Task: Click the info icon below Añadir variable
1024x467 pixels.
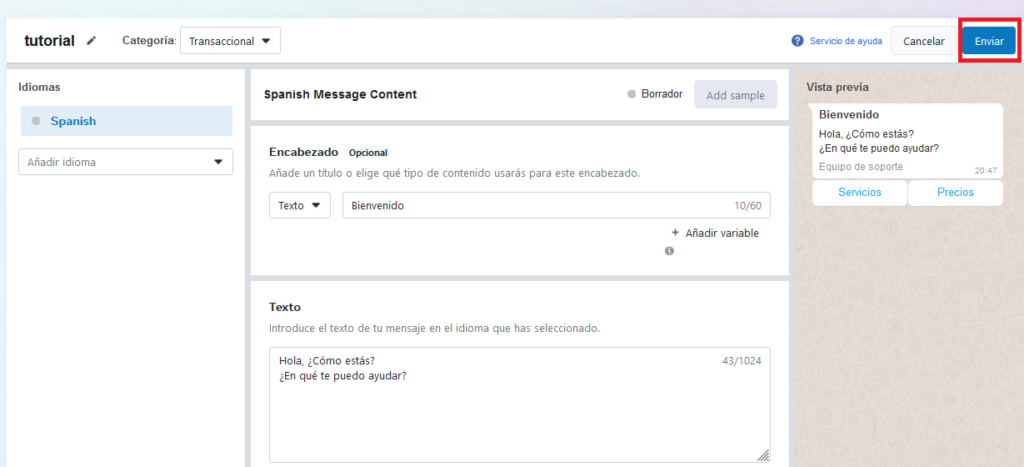Action: [669, 251]
